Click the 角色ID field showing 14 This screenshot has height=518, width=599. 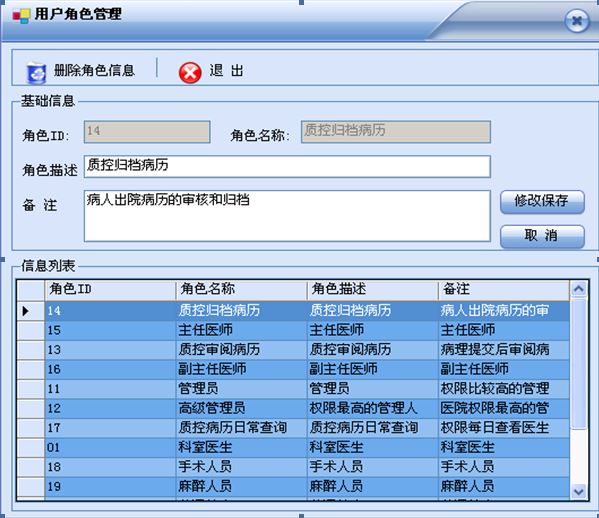click(x=147, y=132)
